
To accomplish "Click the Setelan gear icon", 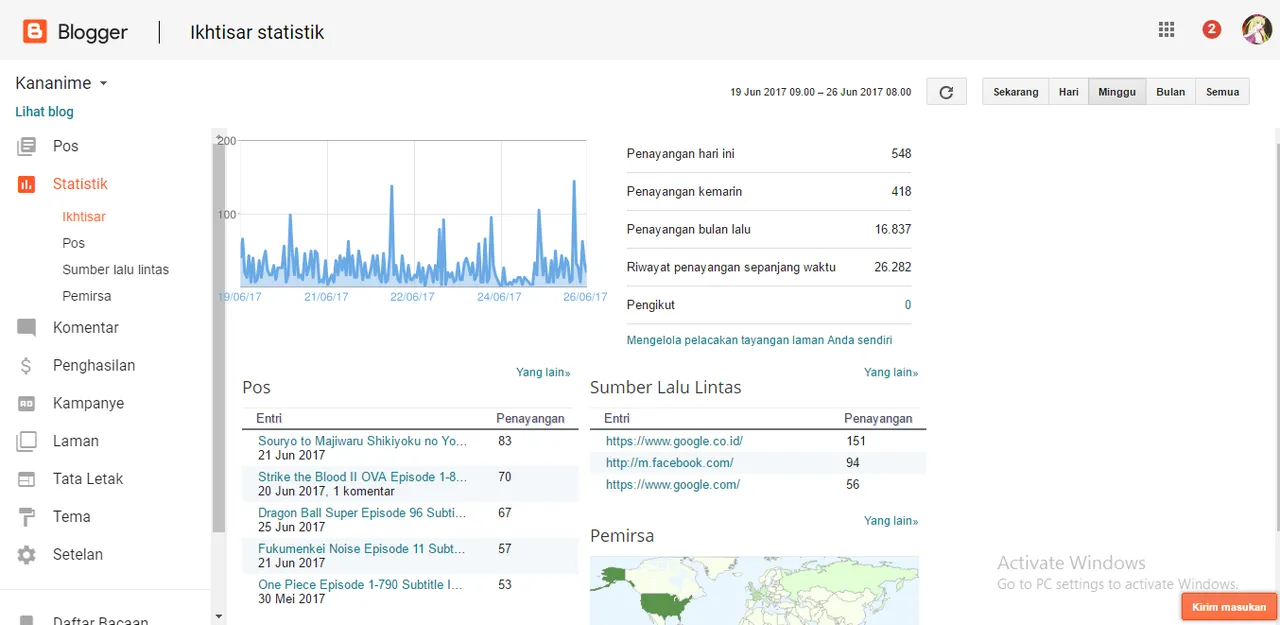I will coord(27,555).
